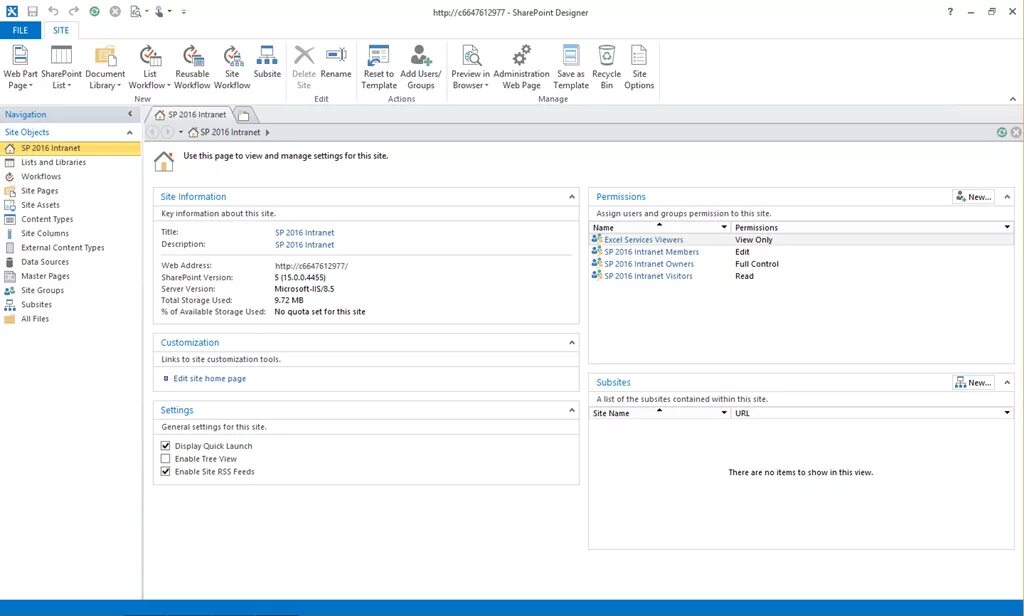This screenshot has width=1024, height=616.
Task: Select the SITE ribbon tab
Action: point(61,30)
